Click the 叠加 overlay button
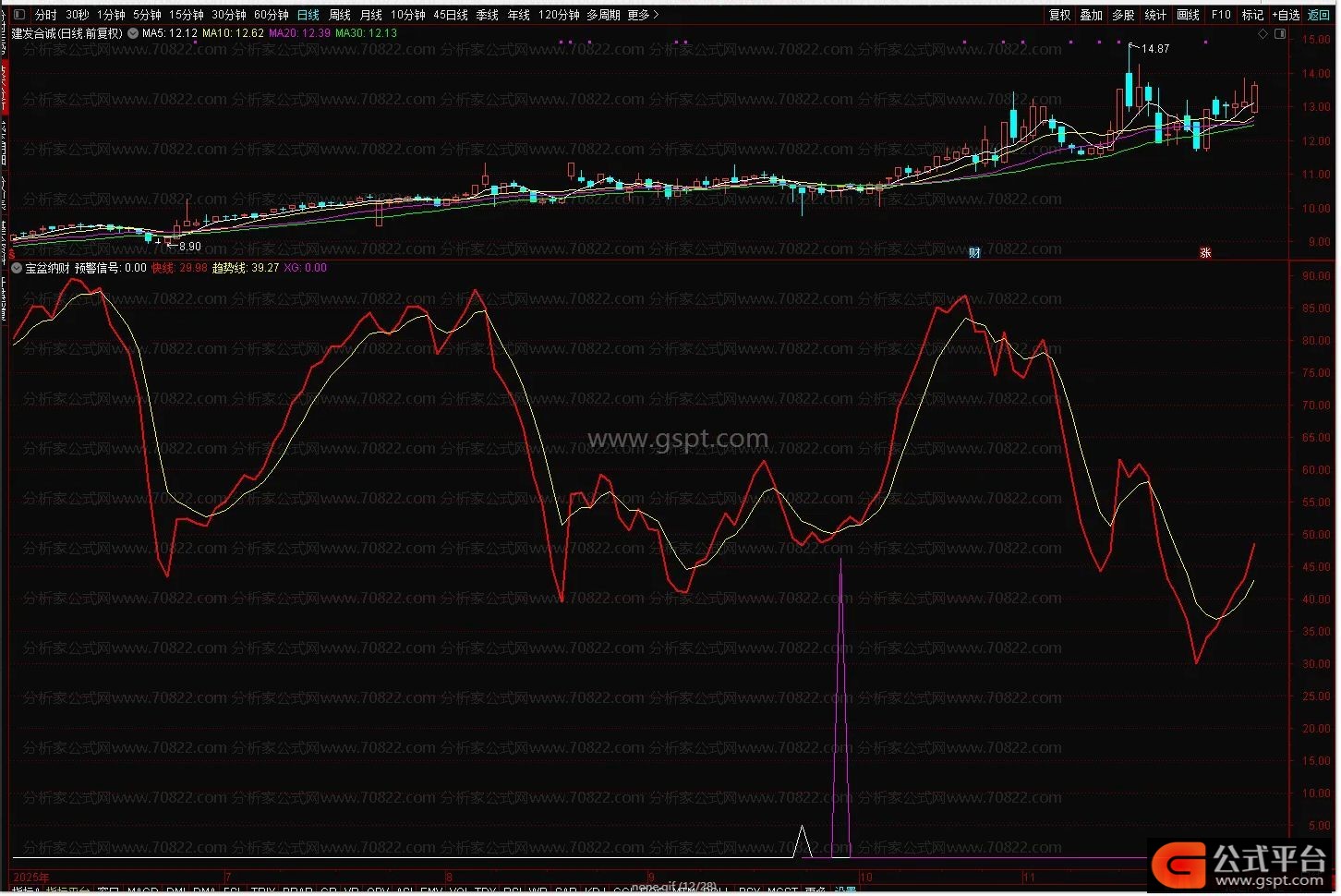The height and width of the screenshot is (896, 1341). [1092, 15]
